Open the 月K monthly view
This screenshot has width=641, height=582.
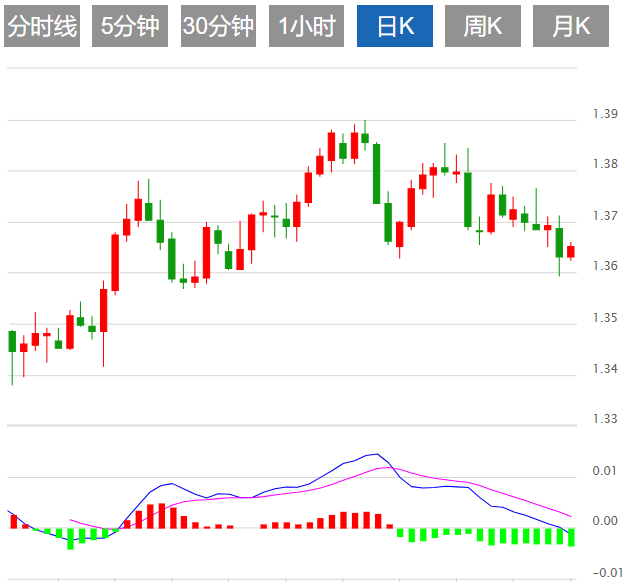571,27
